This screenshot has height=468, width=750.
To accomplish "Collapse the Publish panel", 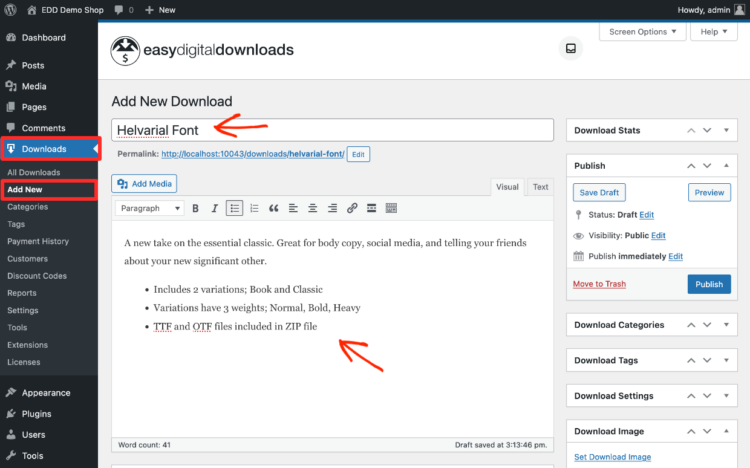I will click(726, 165).
